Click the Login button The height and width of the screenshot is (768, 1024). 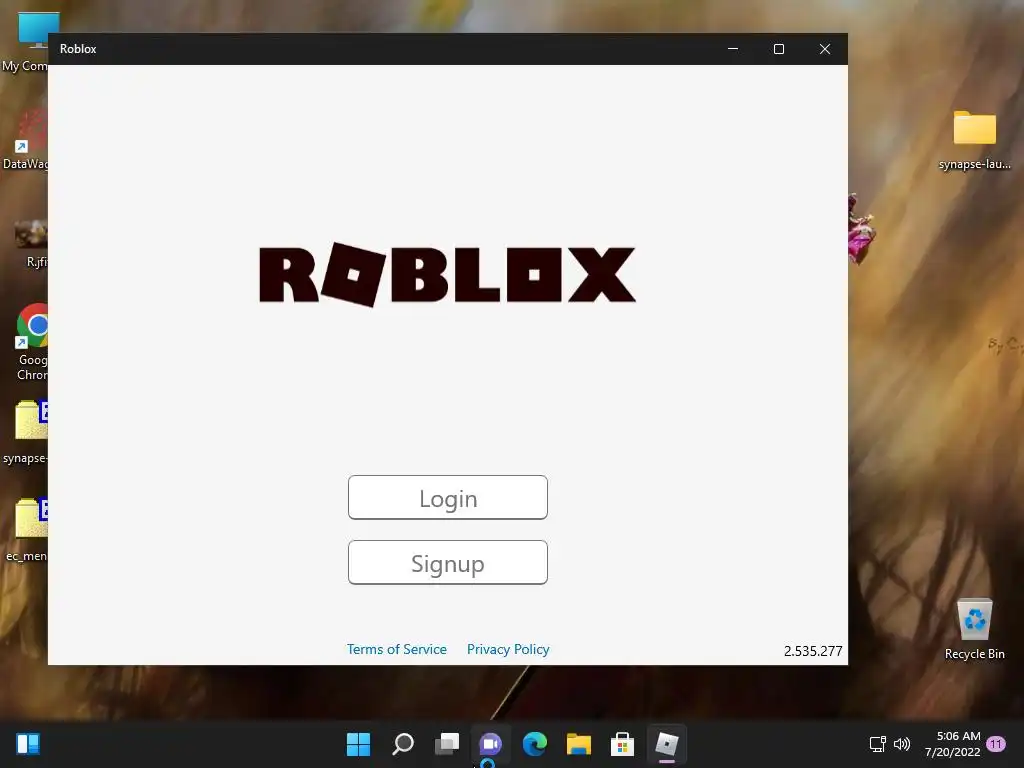pyautogui.click(x=448, y=498)
